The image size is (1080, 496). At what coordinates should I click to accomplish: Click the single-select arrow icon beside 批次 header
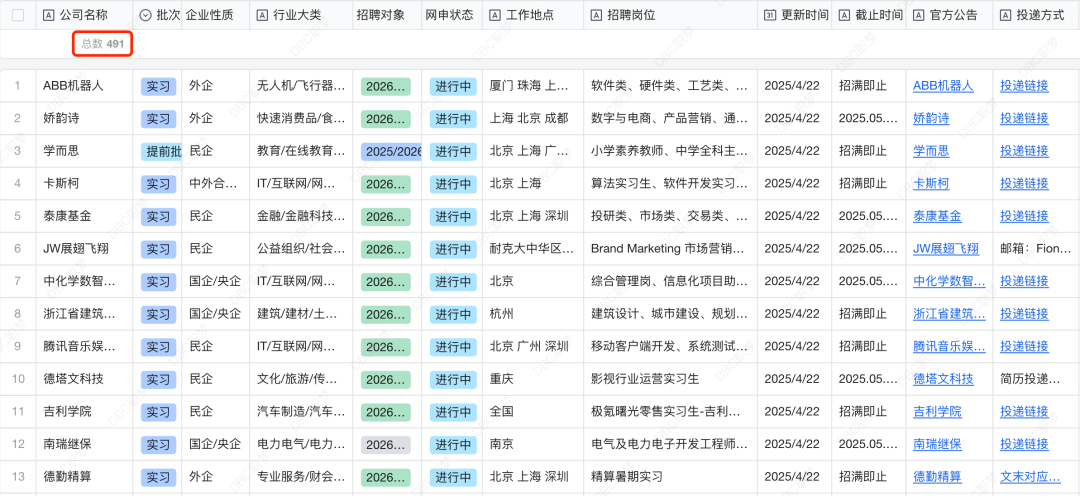pos(145,15)
